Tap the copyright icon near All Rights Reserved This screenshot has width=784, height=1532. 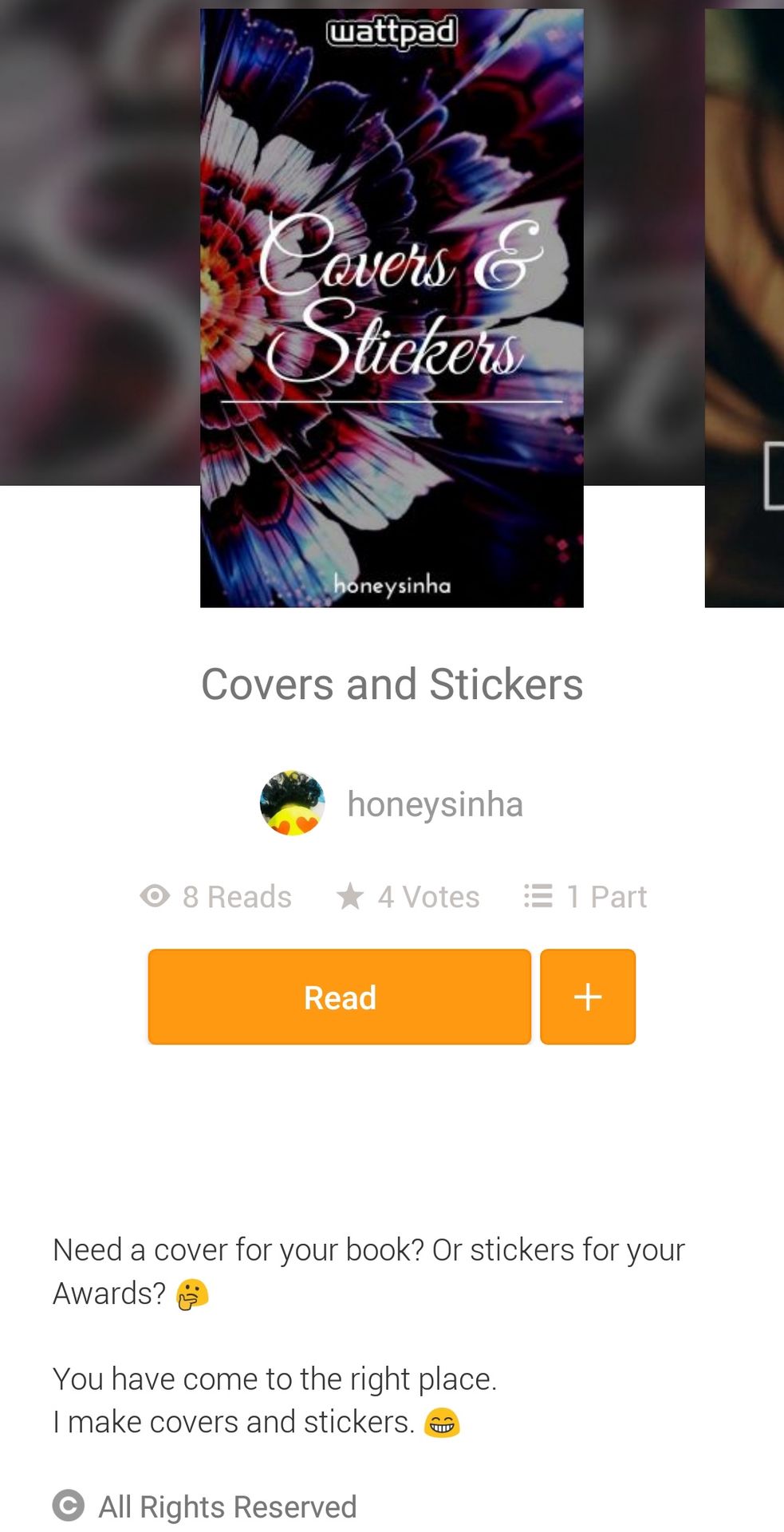pos(69,1506)
